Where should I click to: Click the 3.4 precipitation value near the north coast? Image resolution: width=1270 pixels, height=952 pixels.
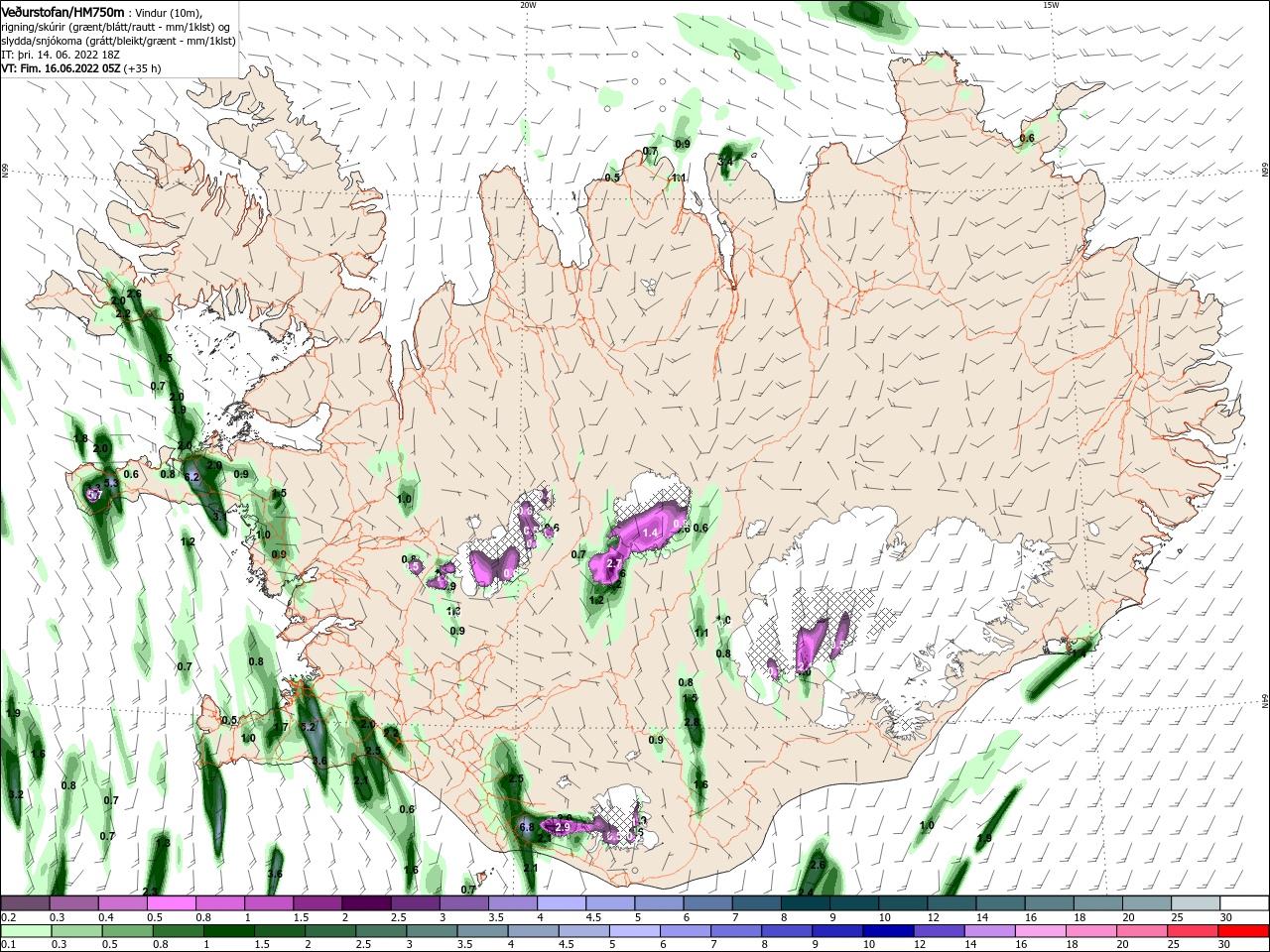[x=725, y=161]
